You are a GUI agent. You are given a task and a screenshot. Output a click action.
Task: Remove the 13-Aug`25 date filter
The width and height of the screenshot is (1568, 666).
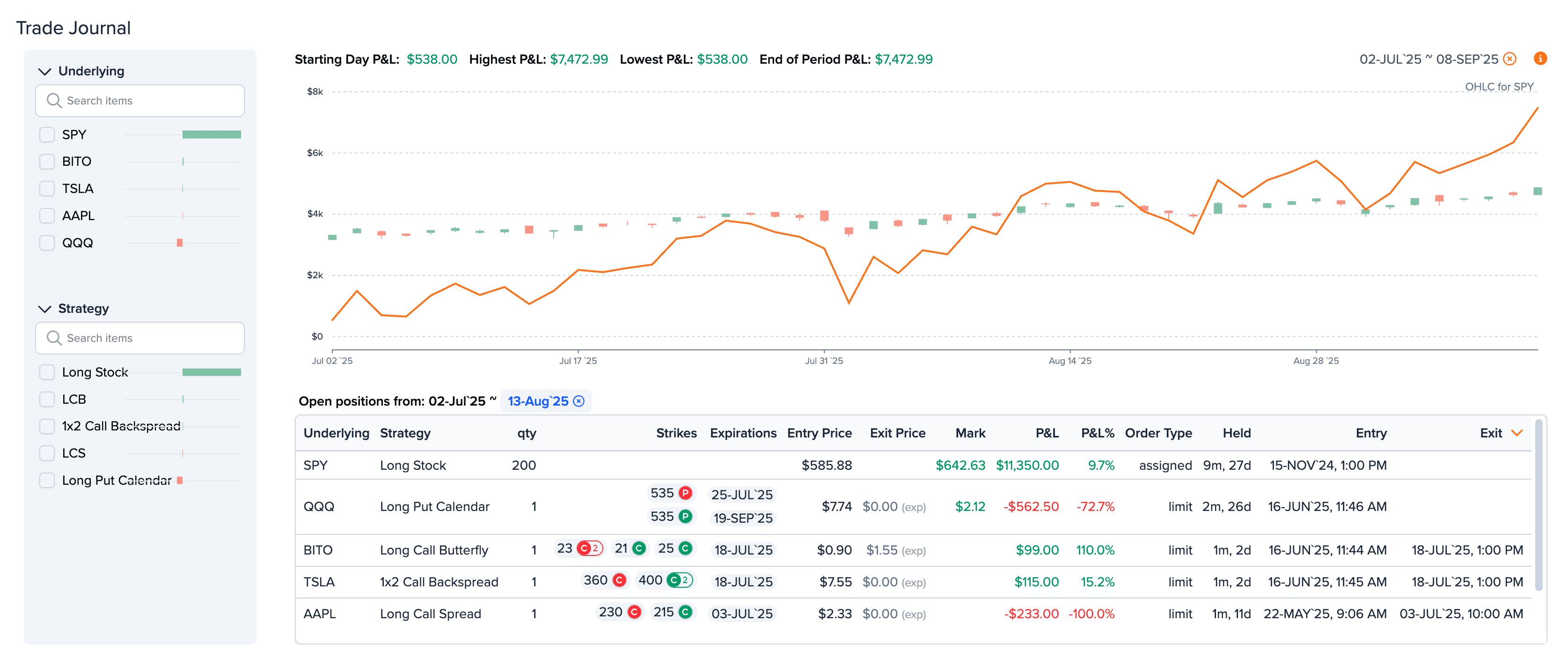(x=579, y=401)
